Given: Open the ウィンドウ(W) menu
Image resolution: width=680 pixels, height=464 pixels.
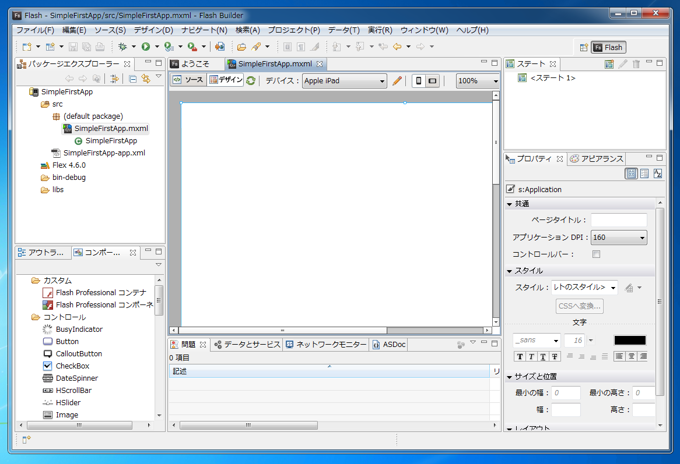Looking at the screenshot, I should (x=424, y=30).
